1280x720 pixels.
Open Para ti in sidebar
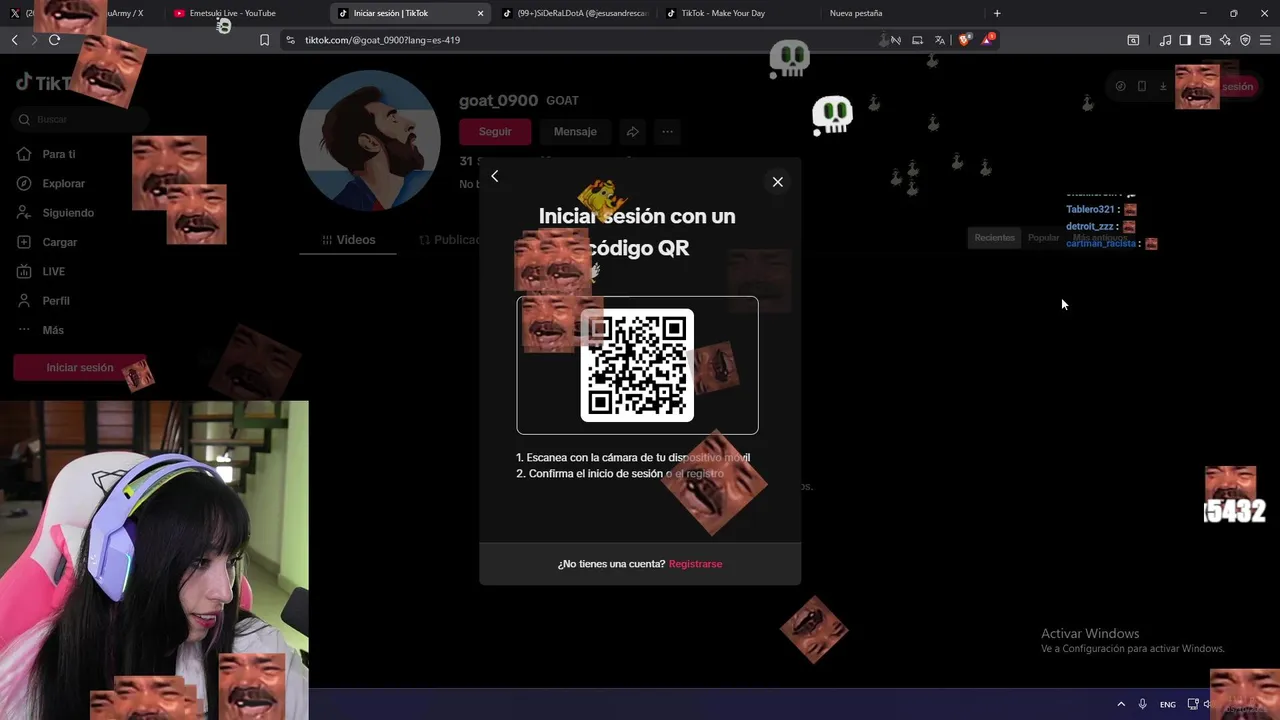pyautogui.click(x=59, y=154)
